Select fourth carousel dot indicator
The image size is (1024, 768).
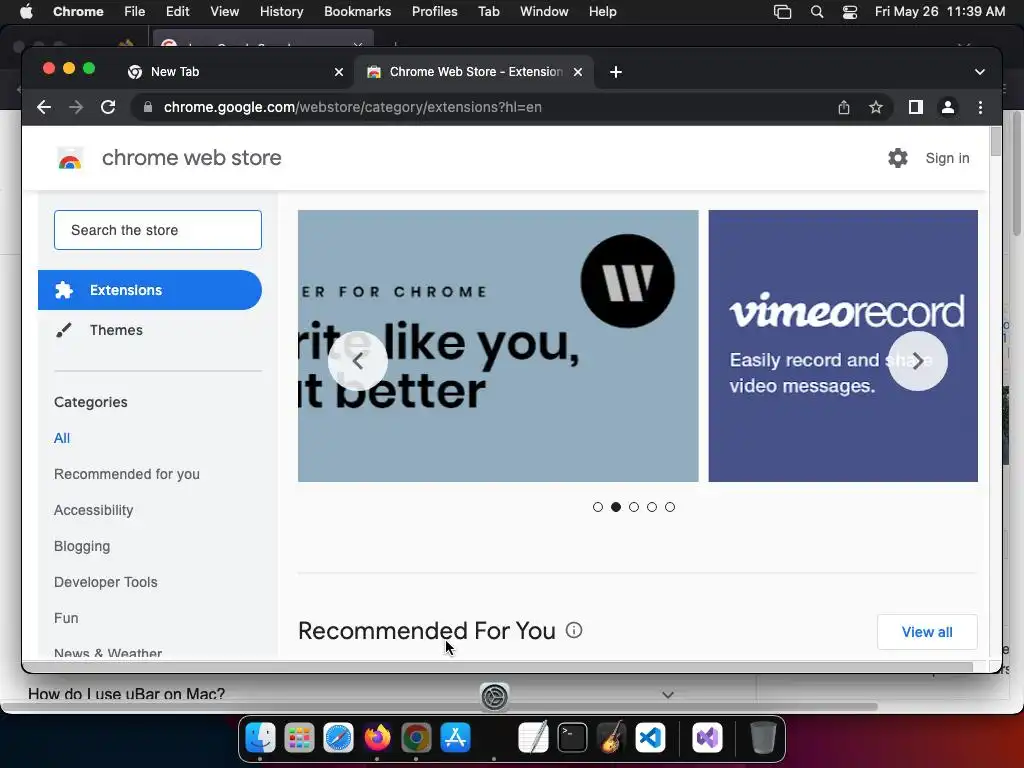pos(652,507)
